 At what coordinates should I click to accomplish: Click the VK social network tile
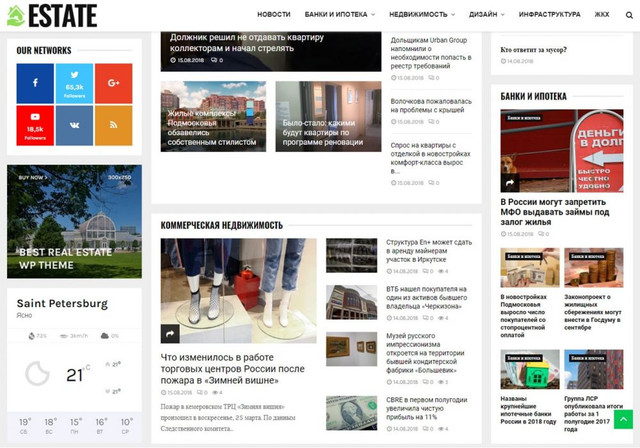coord(74,124)
